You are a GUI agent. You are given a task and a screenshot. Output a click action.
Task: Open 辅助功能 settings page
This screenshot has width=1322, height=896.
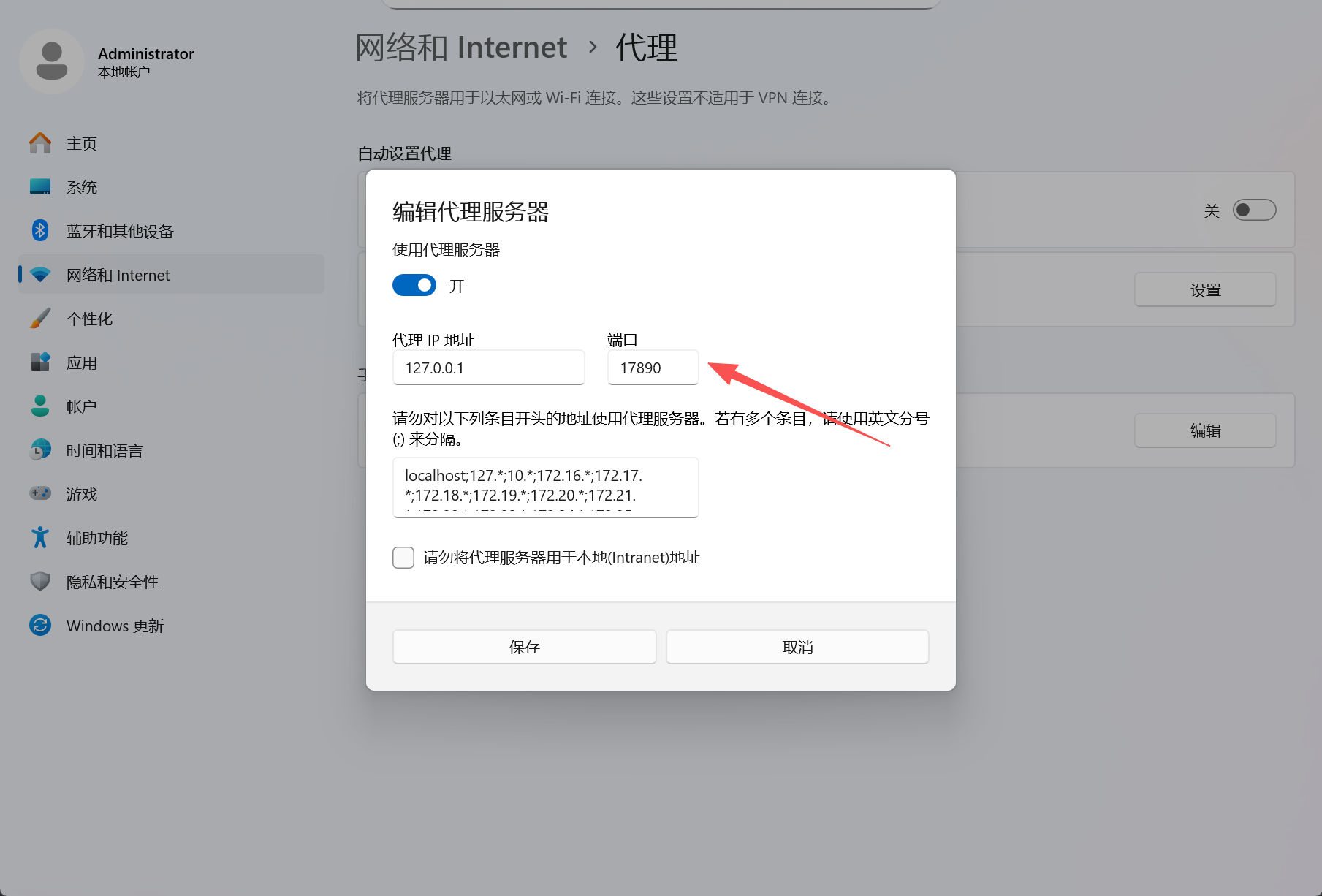[171, 538]
